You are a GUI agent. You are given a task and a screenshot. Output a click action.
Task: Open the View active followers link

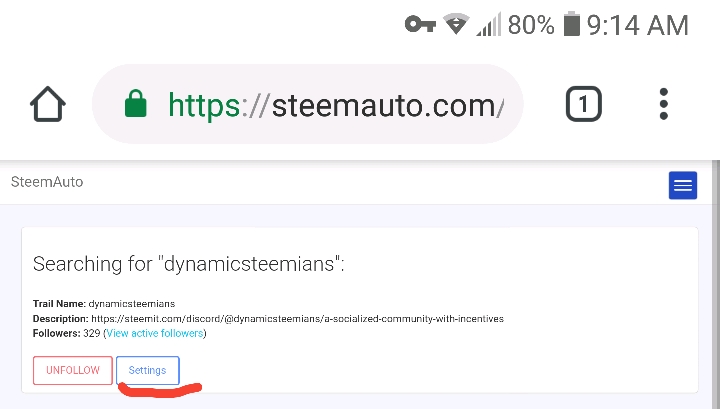point(155,333)
